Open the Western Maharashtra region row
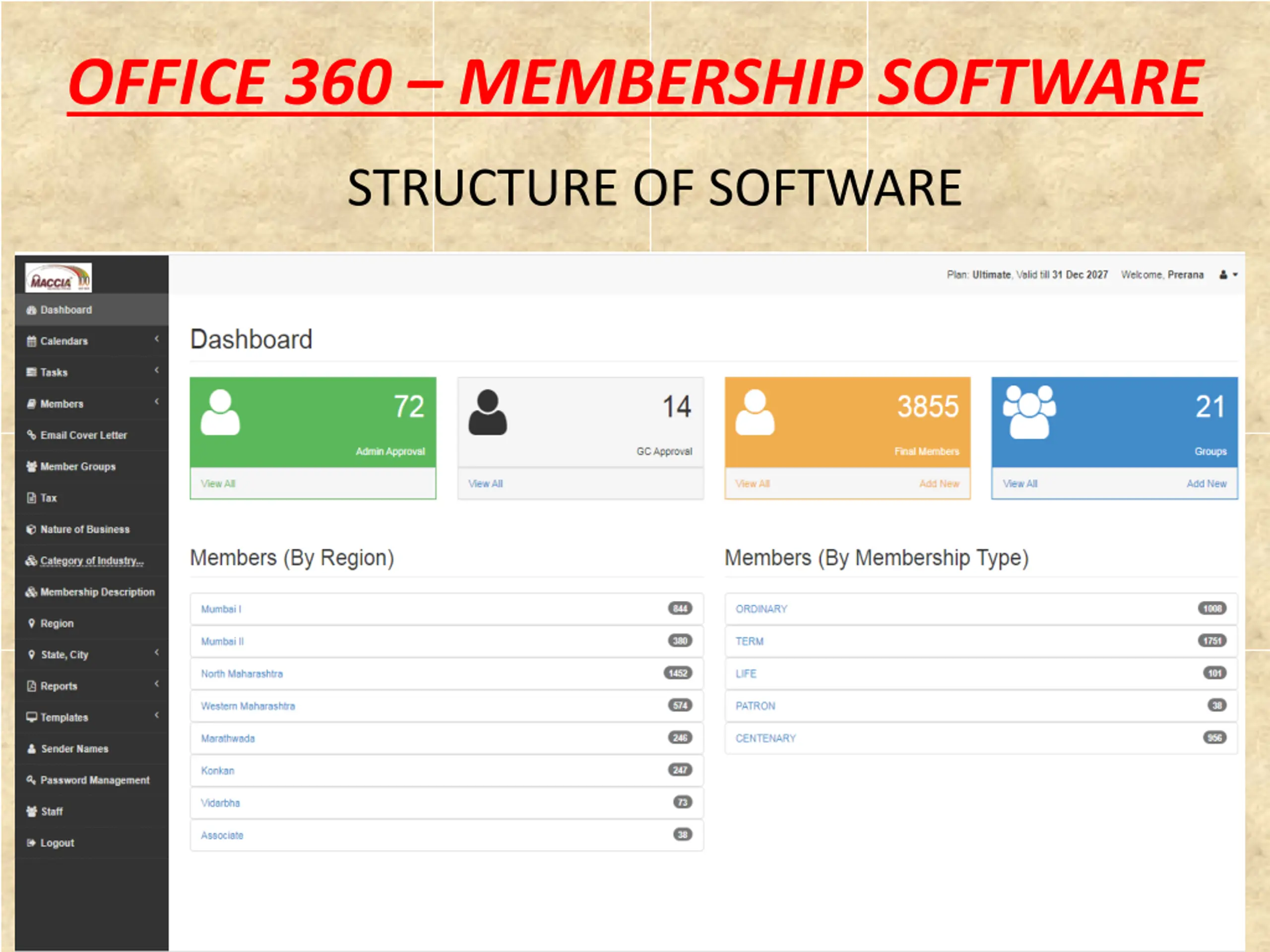The image size is (1270, 952). pyautogui.click(x=446, y=706)
